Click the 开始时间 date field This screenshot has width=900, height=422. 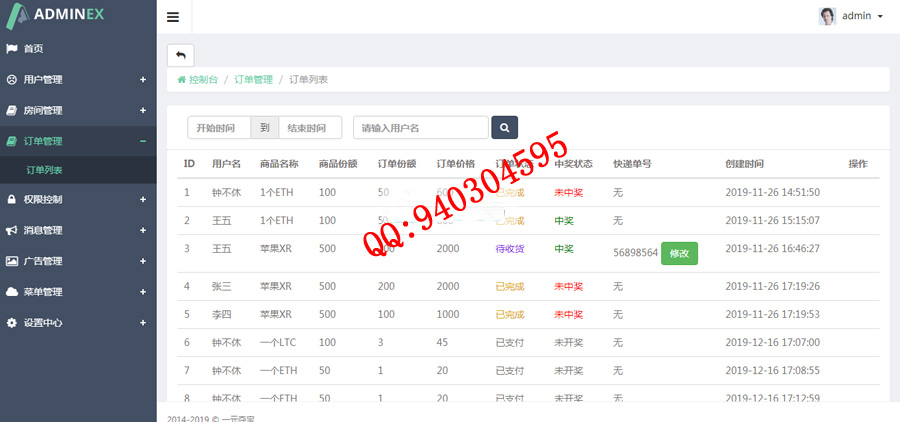click(x=218, y=128)
